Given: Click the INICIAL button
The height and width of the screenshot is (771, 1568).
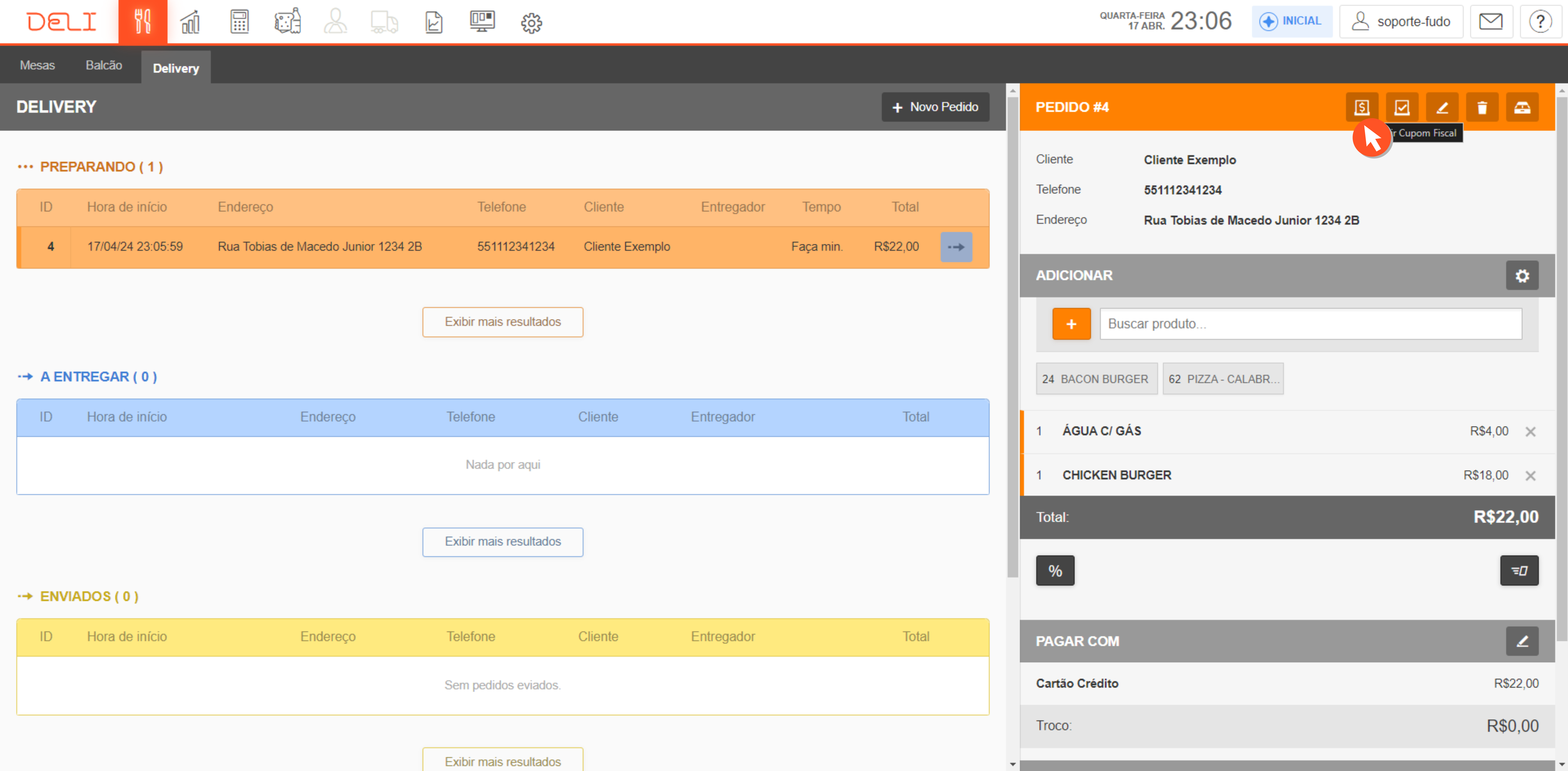Looking at the screenshot, I should coord(1292,21).
